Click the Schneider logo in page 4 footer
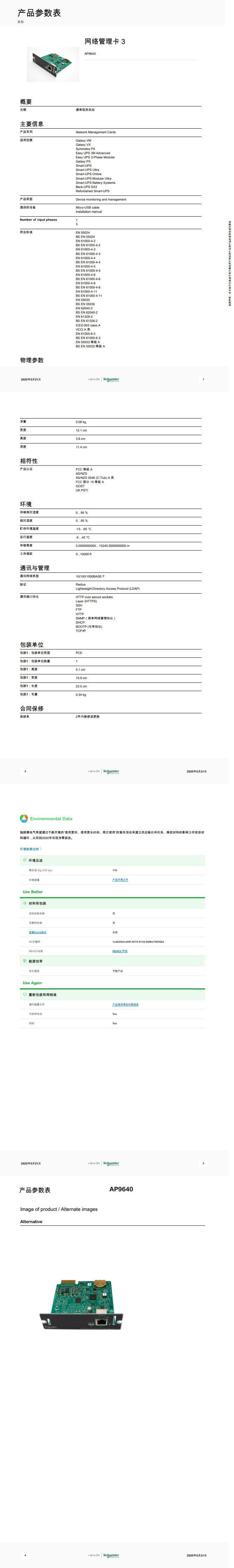 (x=111, y=1555)
